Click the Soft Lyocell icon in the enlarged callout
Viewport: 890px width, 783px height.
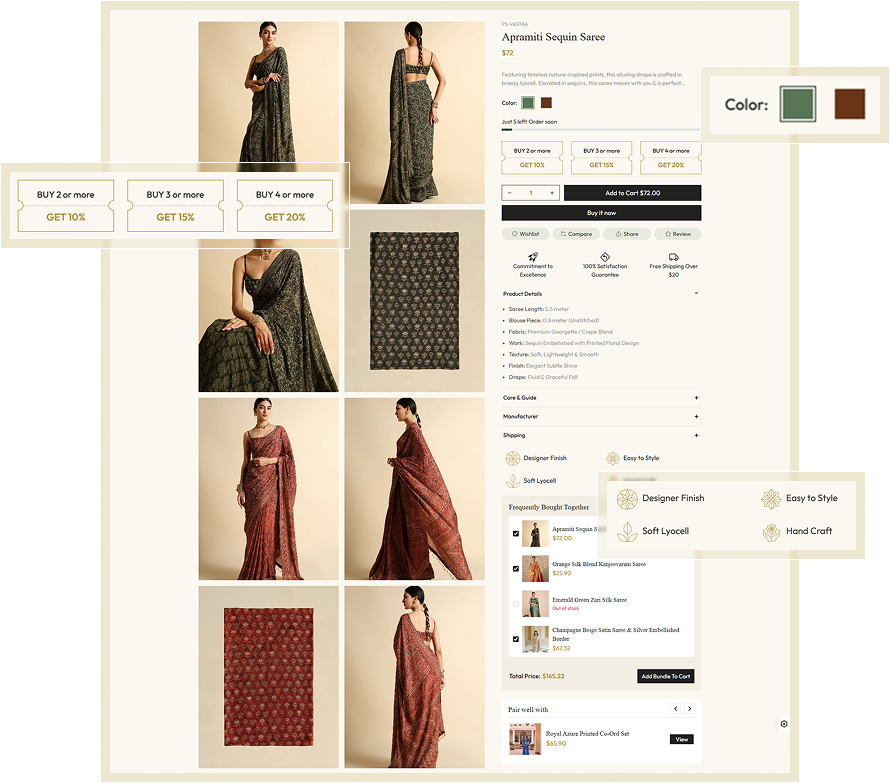(627, 532)
